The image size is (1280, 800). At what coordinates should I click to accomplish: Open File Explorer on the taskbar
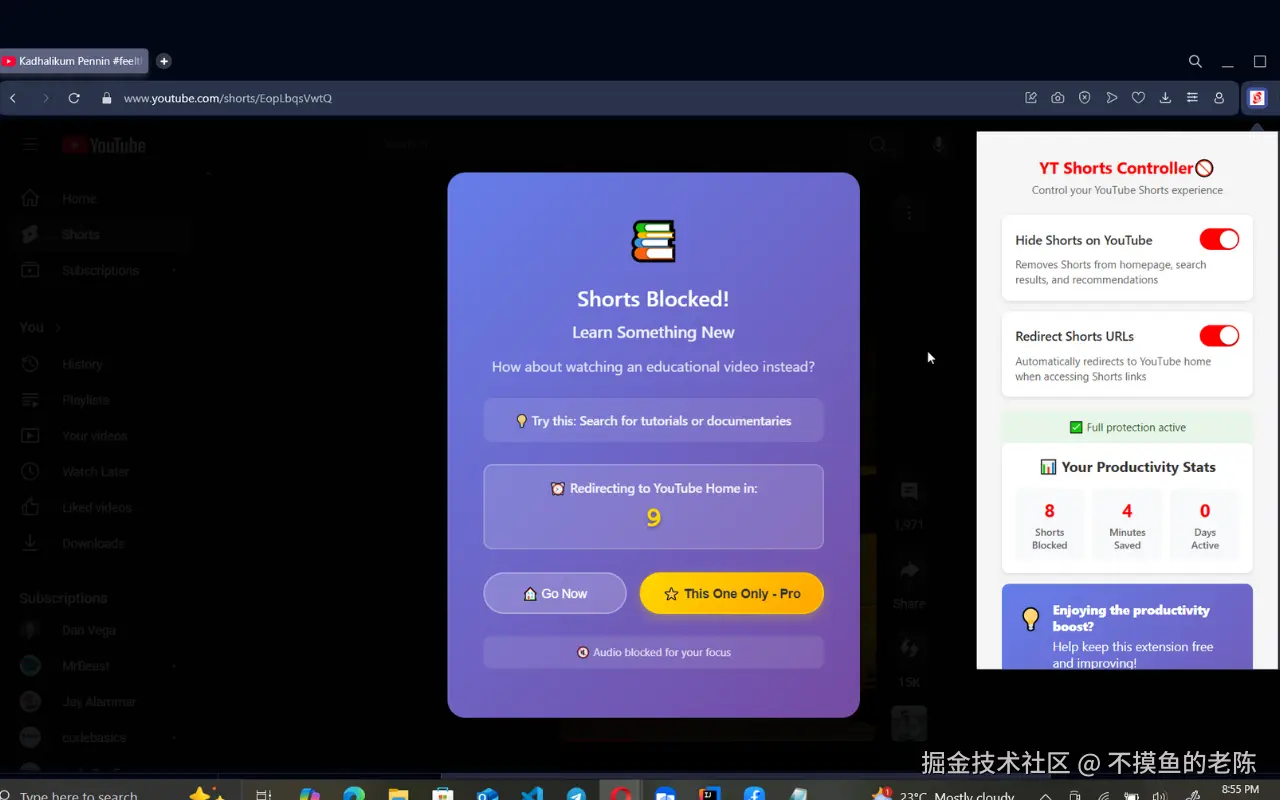point(398,793)
